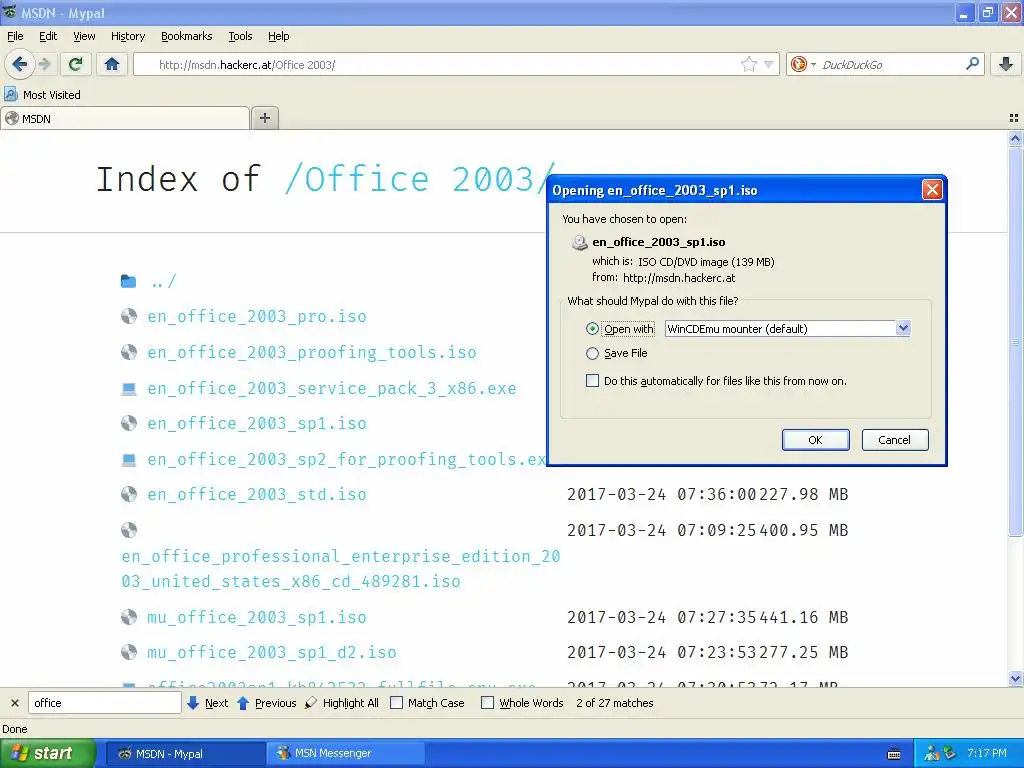Click the MSDN - Mypal taskbar button
Image resolution: width=1024 pixels, height=768 pixels.
coord(185,753)
